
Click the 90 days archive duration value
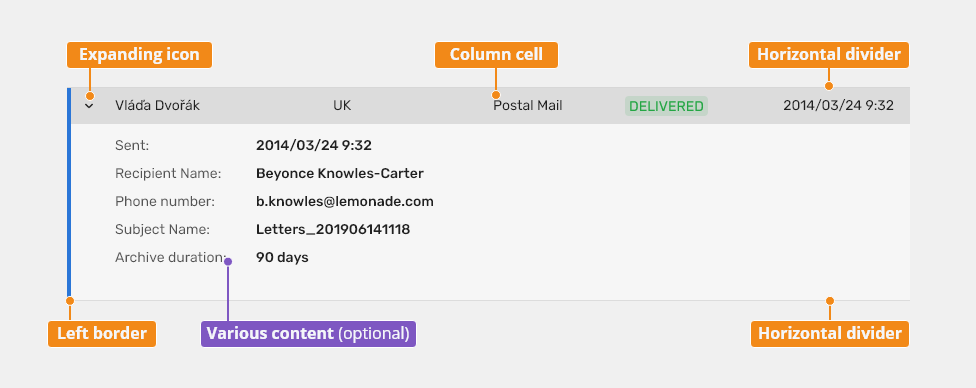tap(282, 257)
